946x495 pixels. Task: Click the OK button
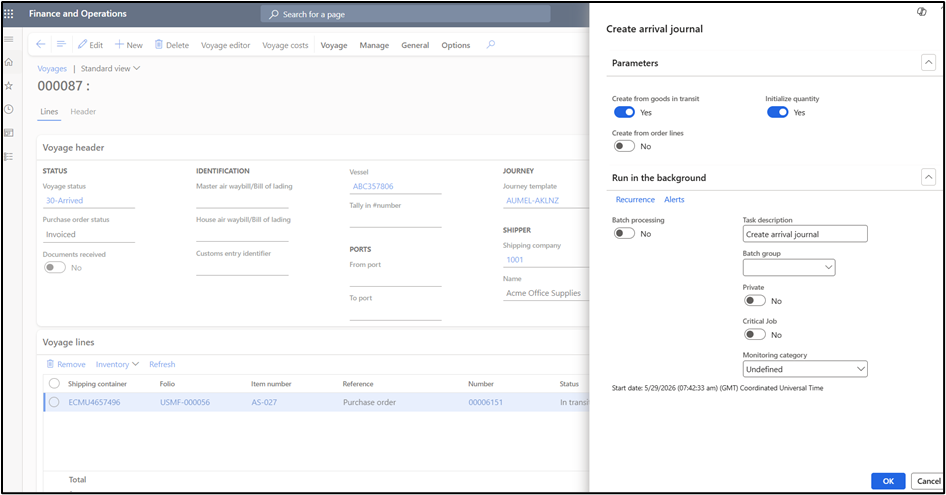pos(888,481)
